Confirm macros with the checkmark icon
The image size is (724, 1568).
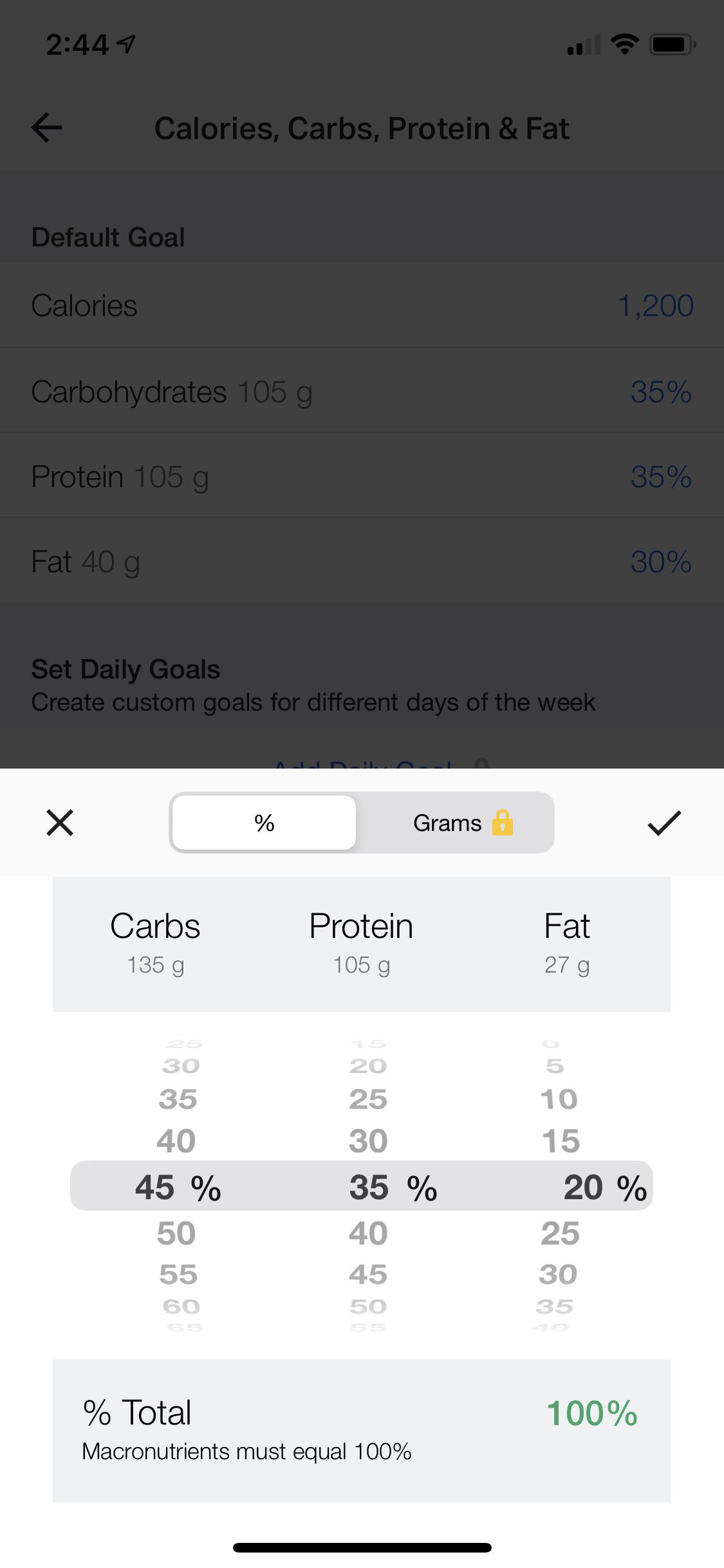[664, 823]
